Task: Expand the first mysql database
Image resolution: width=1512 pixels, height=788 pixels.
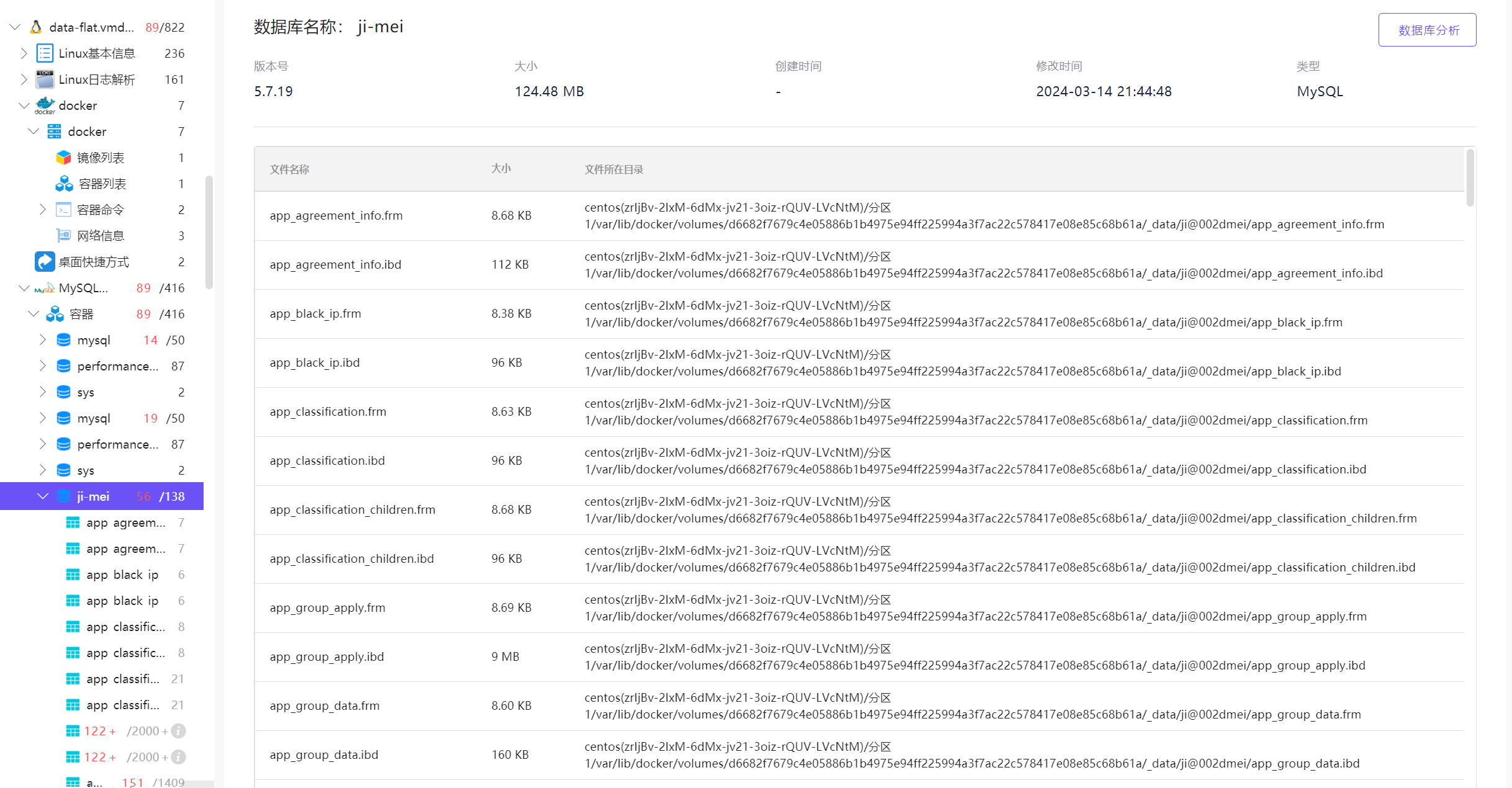Action: click(x=43, y=340)
